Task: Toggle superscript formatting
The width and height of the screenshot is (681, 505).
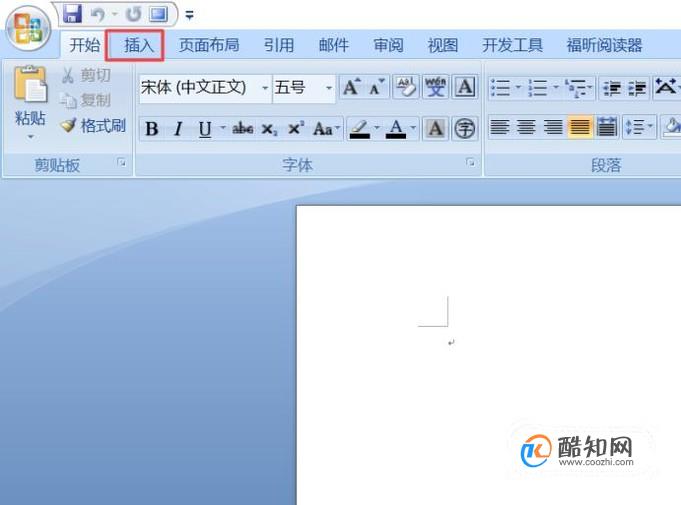Action: click(x=296, y=129)
